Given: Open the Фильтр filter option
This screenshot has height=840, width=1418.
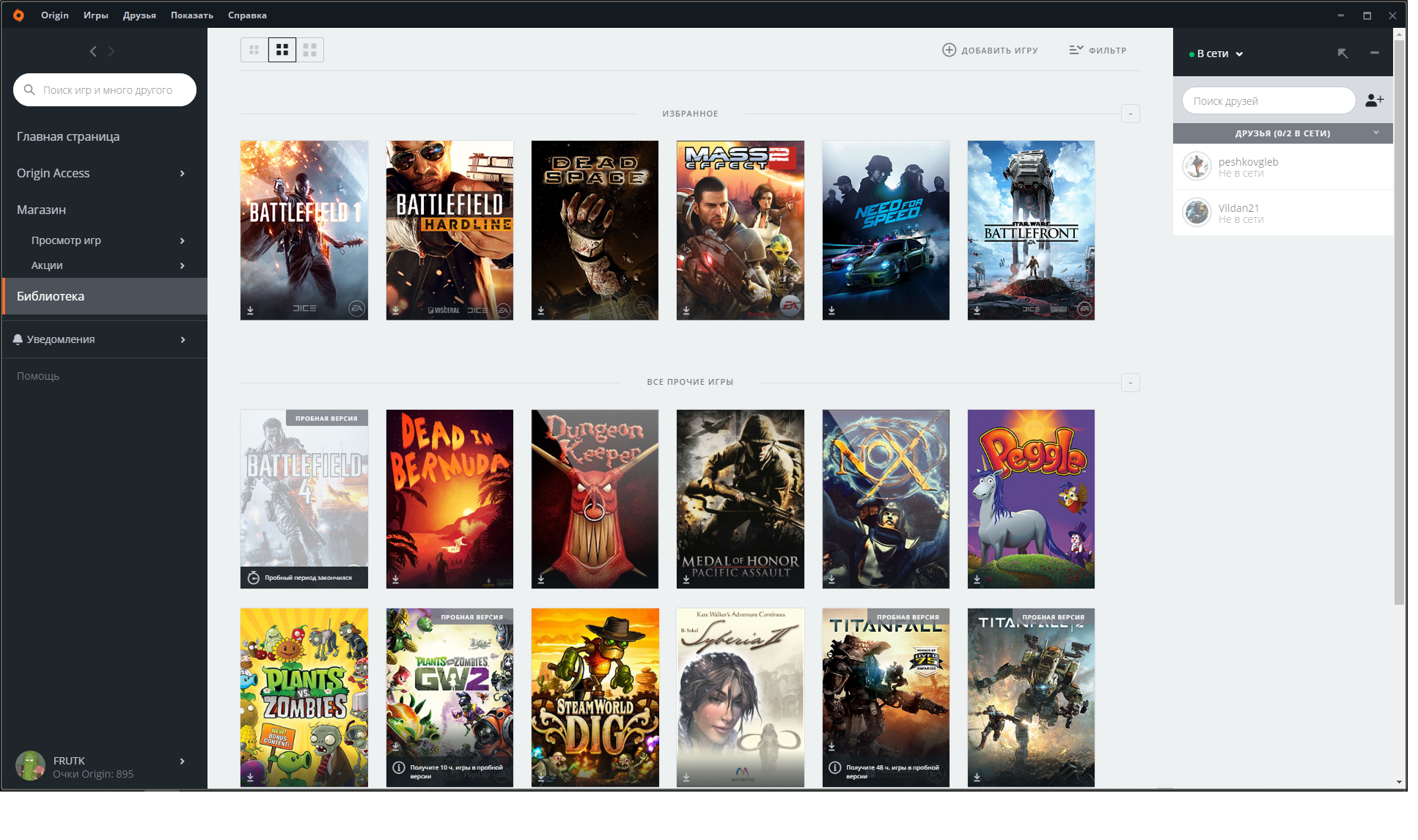Looking at the screenshot, I should 1098,50.
